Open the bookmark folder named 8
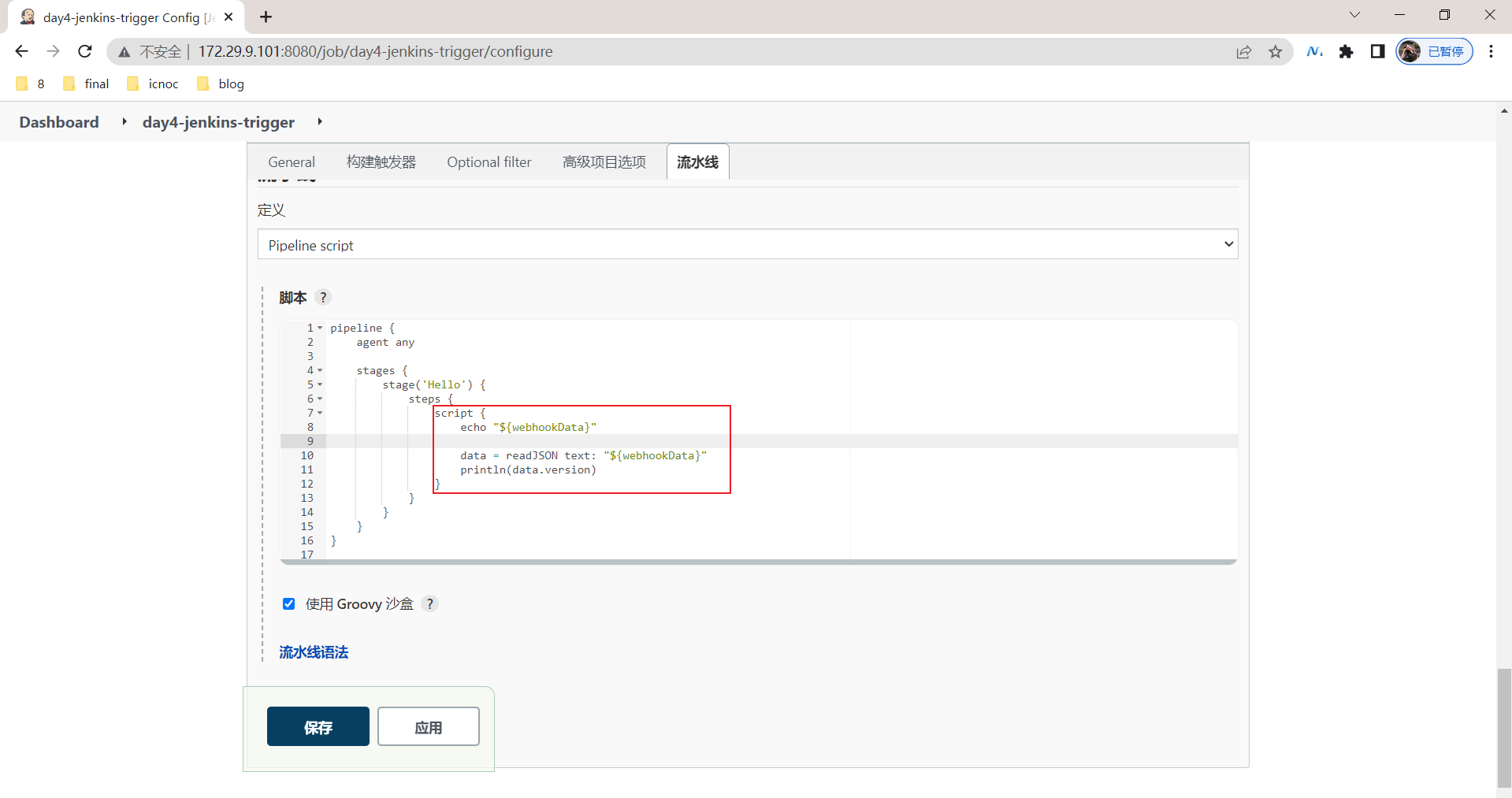1512x798 pixels. coord(31,84)
